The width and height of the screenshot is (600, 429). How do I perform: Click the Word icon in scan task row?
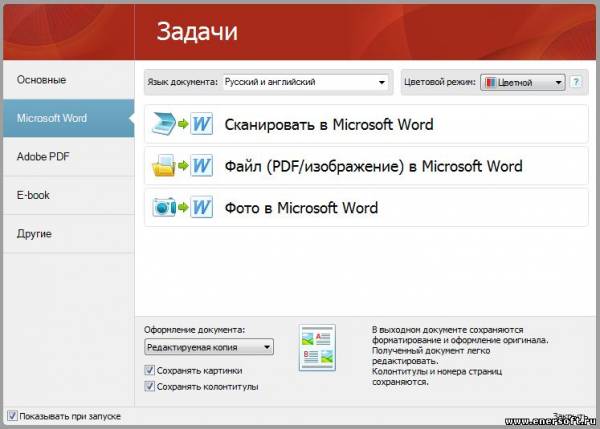202,124
